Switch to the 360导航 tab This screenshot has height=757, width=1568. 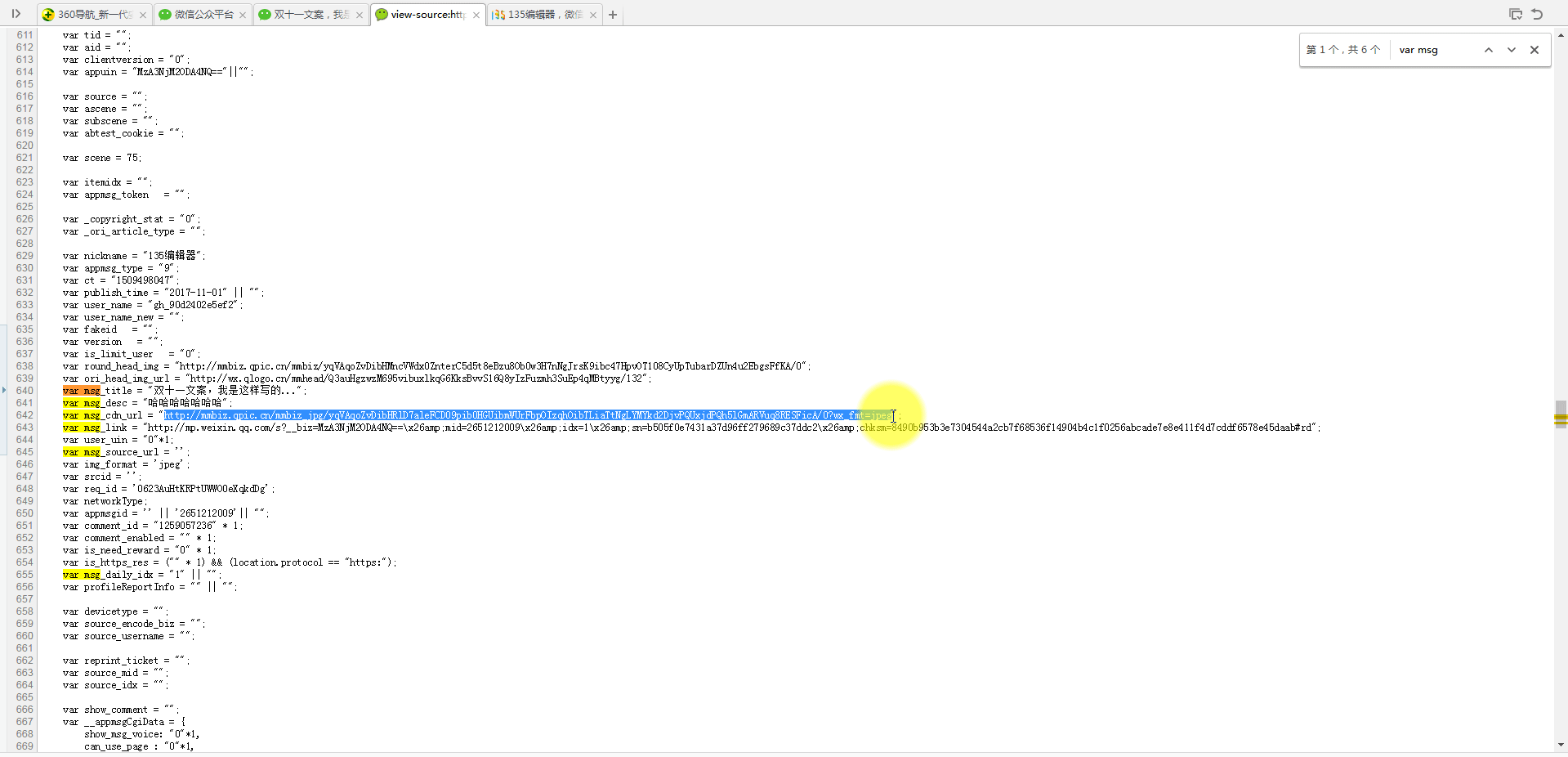click(94, 15)
